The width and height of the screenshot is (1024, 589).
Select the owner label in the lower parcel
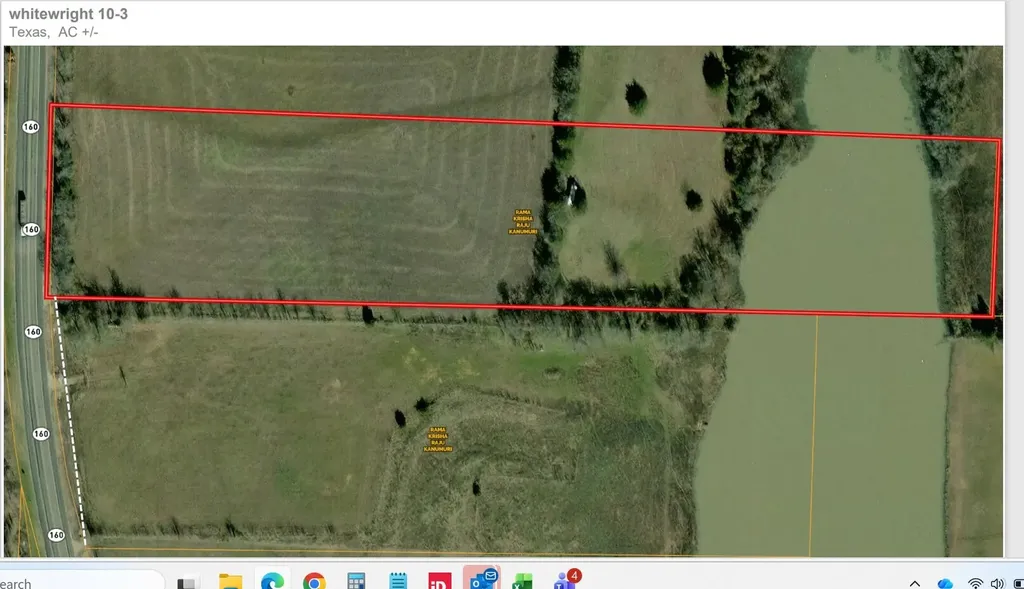click(438, 439)
